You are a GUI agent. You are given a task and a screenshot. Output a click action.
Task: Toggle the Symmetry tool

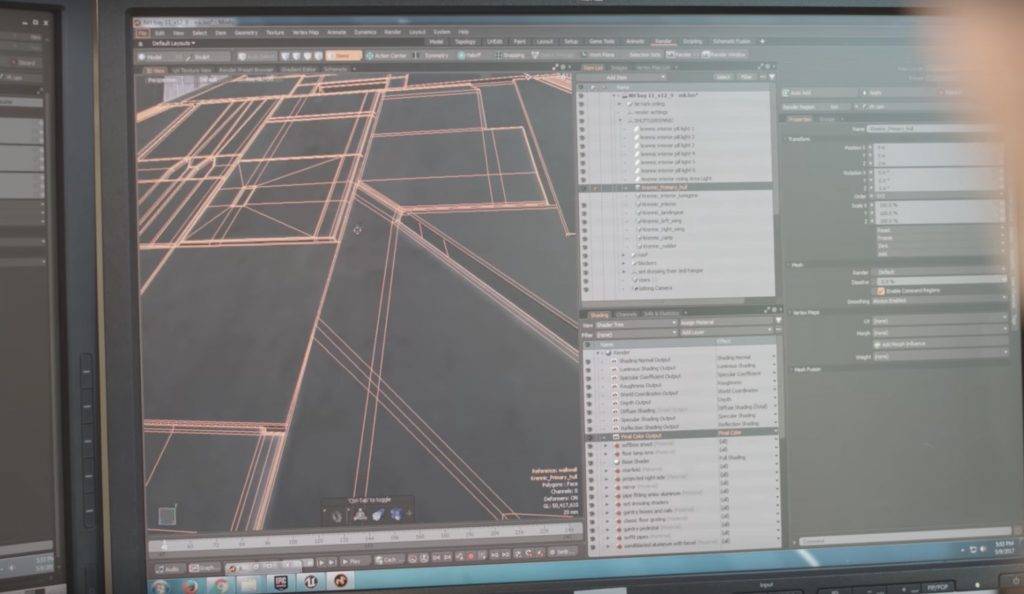click(x=432, y=55)
